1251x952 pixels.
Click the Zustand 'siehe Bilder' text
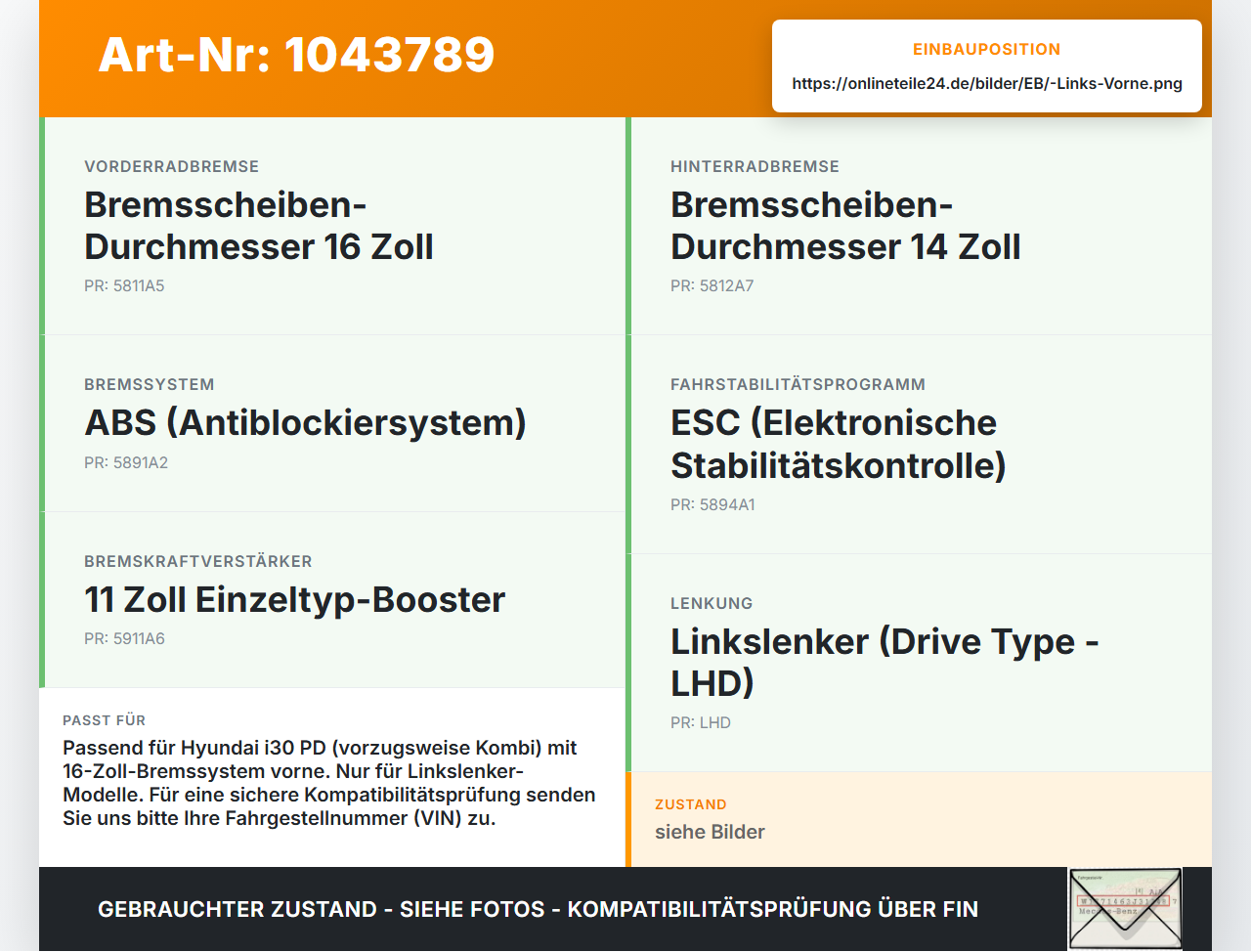coord(710,833)
